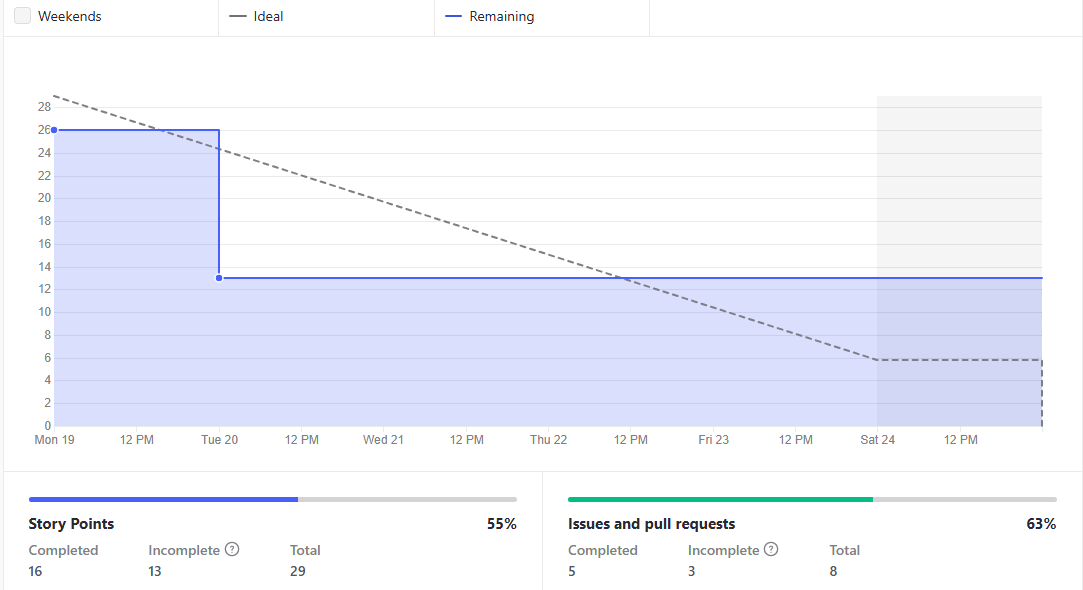
Task: Toggle the Remaining line legend entry
Action: (489, 16)
